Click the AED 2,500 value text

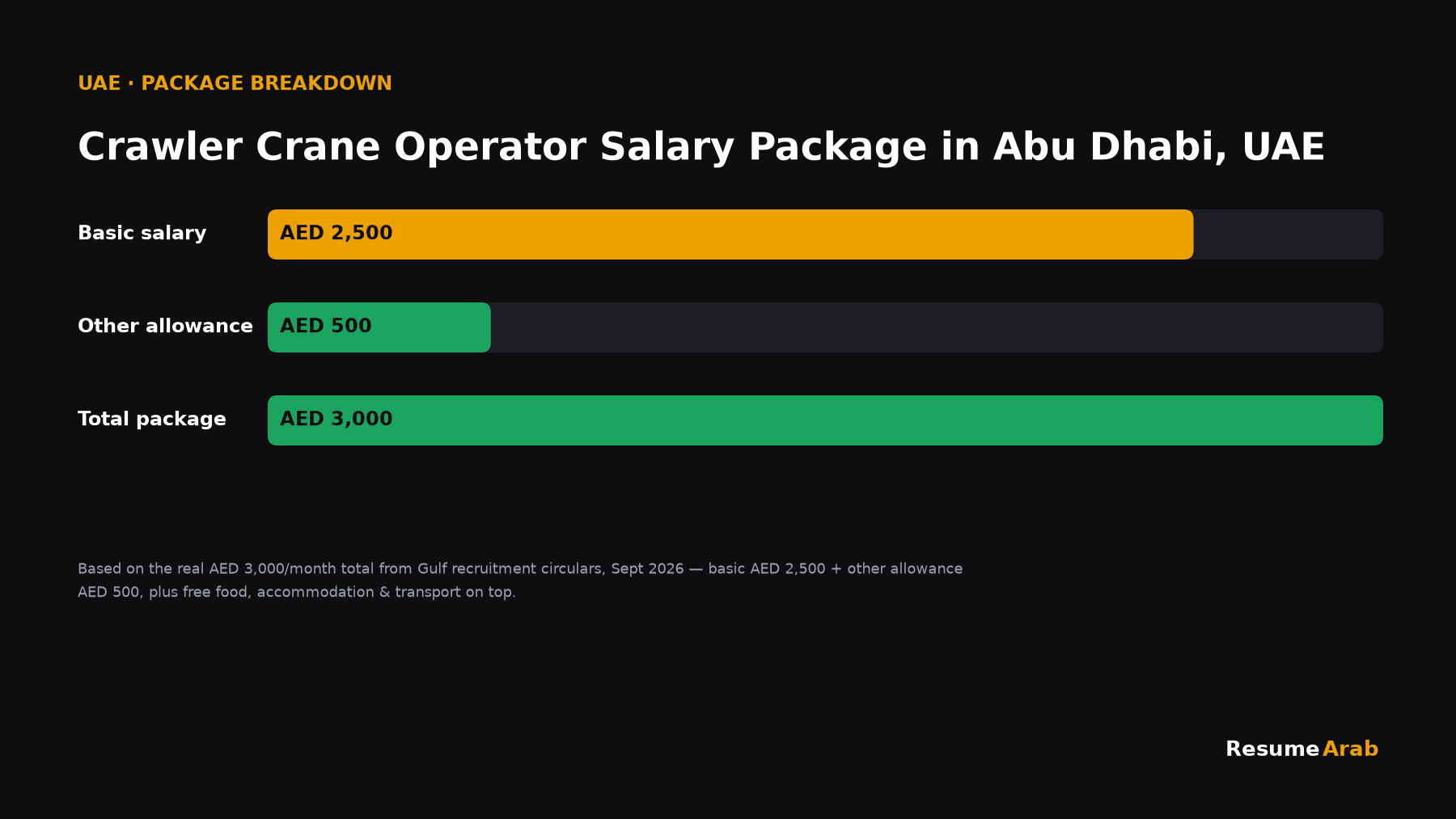pyautogui.click(x=336, y=233)
